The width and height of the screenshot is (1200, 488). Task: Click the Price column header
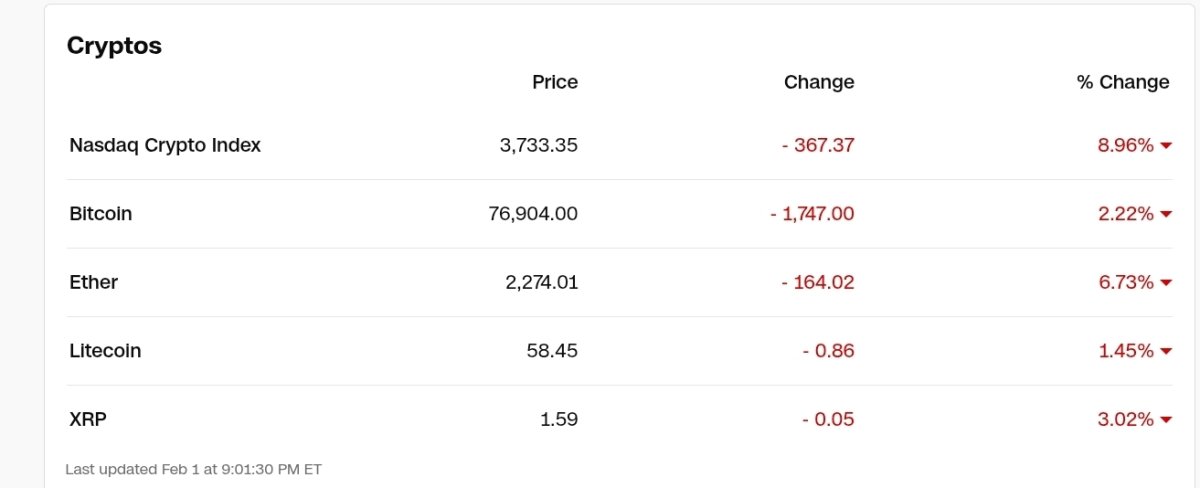(555, 82)
